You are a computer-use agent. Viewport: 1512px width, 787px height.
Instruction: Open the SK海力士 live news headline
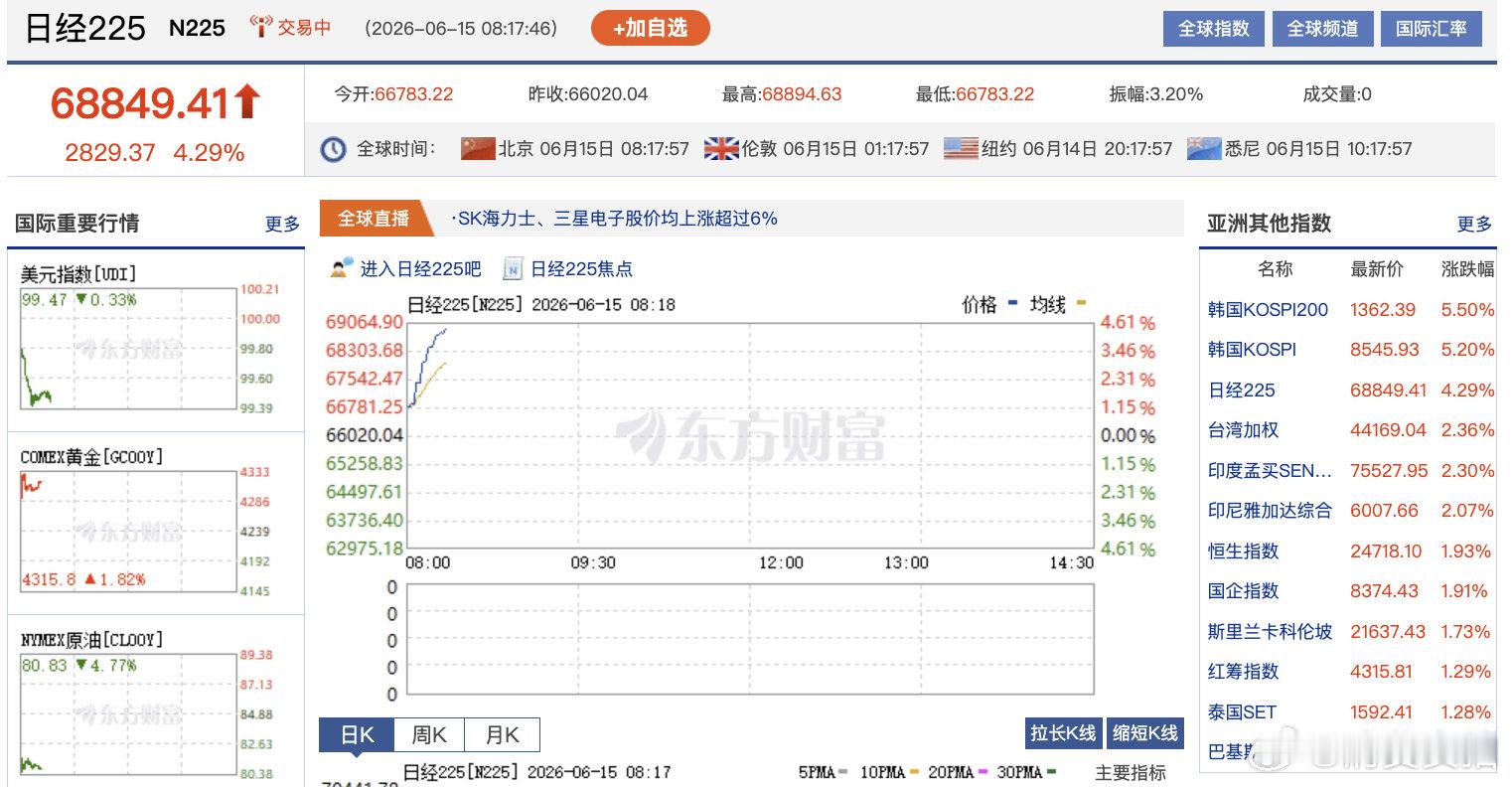(615, 219)
